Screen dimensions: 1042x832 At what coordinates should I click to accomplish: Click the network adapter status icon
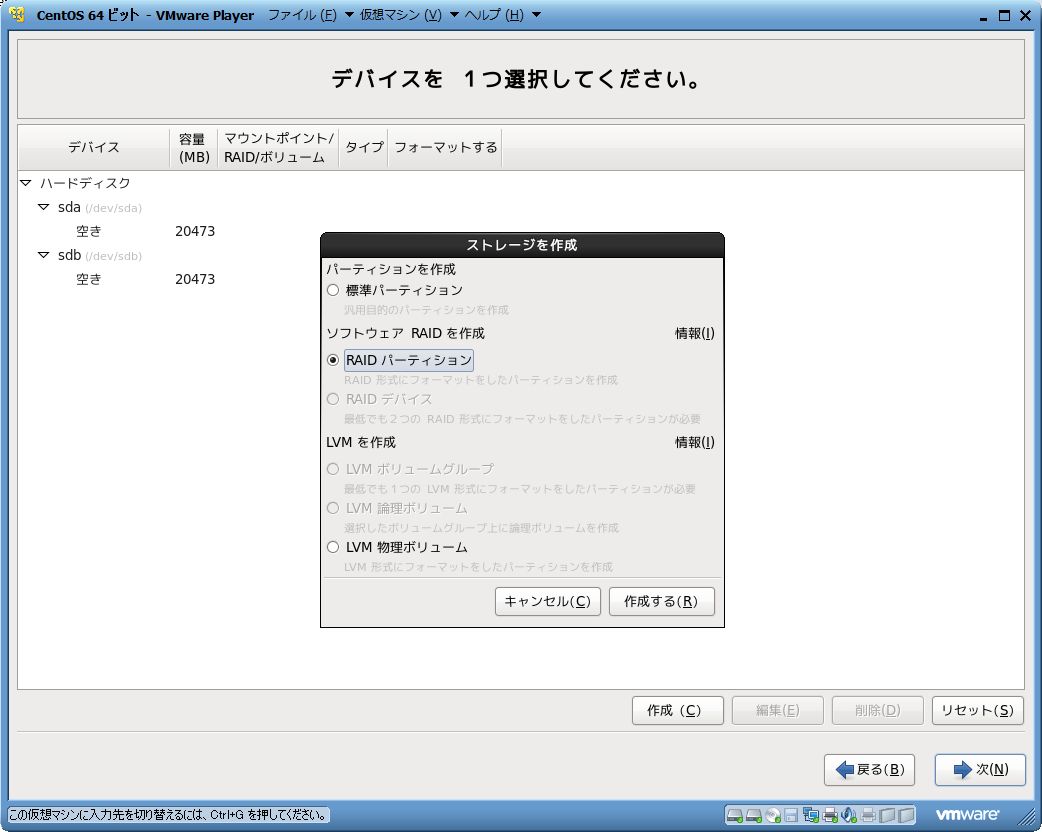tap(811, 815)
